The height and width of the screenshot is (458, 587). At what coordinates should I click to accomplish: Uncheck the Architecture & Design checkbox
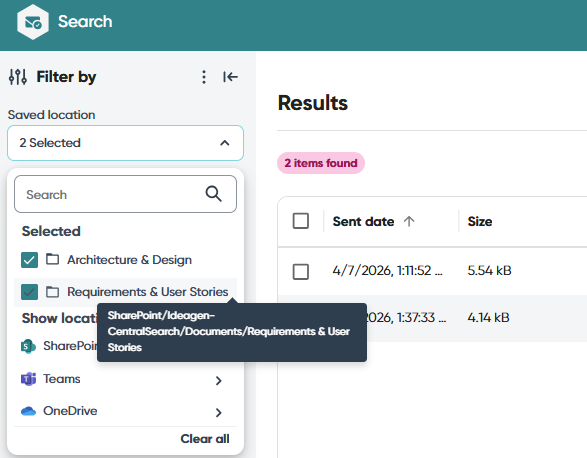(30, 260)
